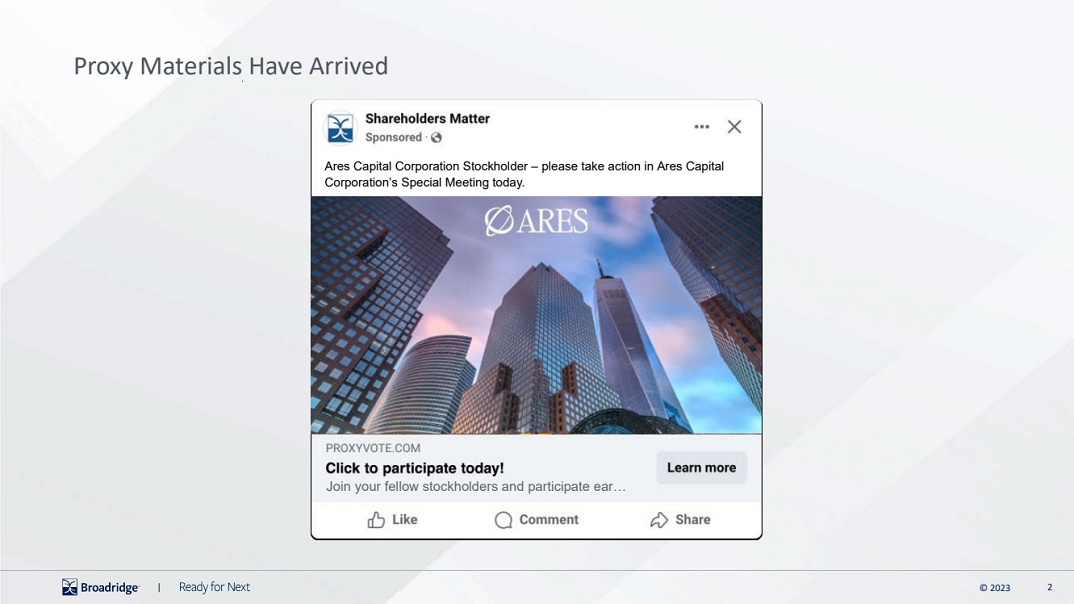Image resolution: width=1074 pixels, height=604 pixels.
Task: Click the Ares Capital Corporation Stockholder post text
Action: tap(524, 174)
